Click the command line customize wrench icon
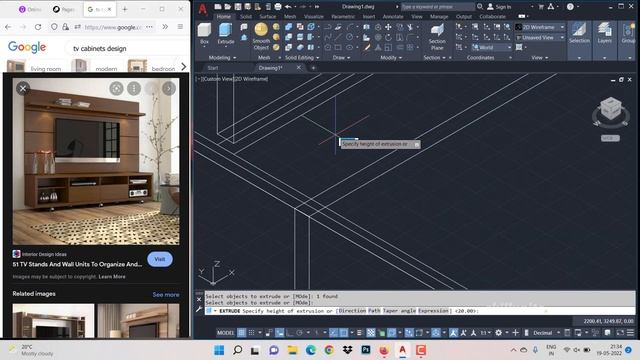The width and height of the screenshot is (640, 360). 199,310
